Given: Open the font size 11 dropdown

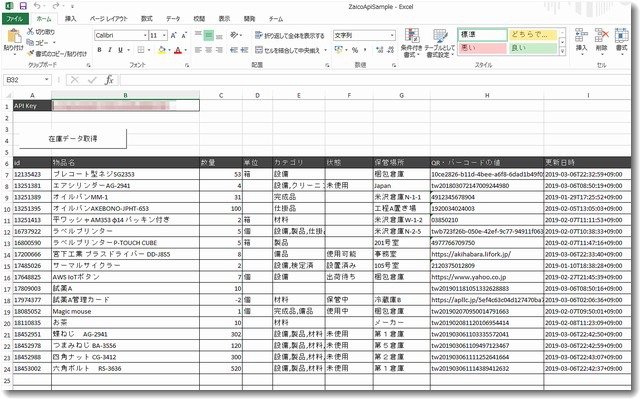Looking at the screenshot, I should click(158, 35).
